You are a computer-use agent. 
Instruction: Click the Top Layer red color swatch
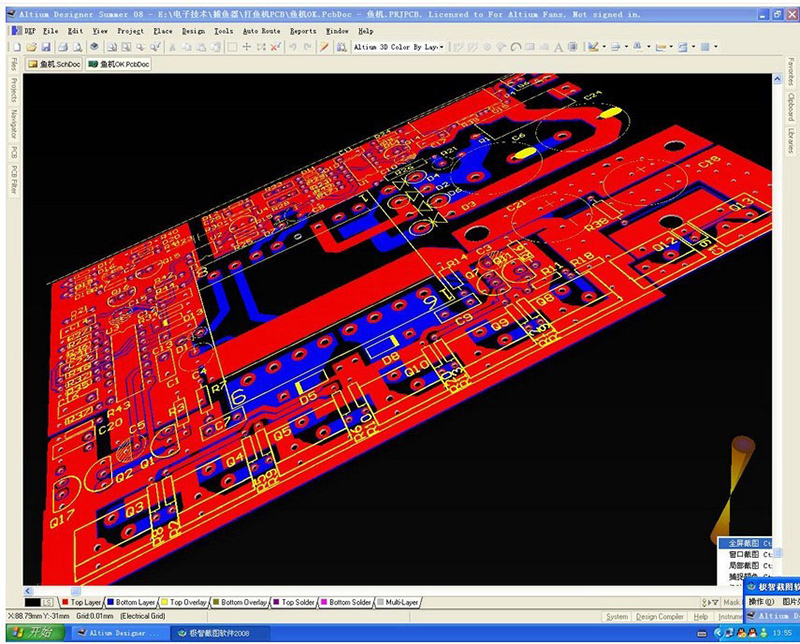pyautogui.click(x=65, y=602)
